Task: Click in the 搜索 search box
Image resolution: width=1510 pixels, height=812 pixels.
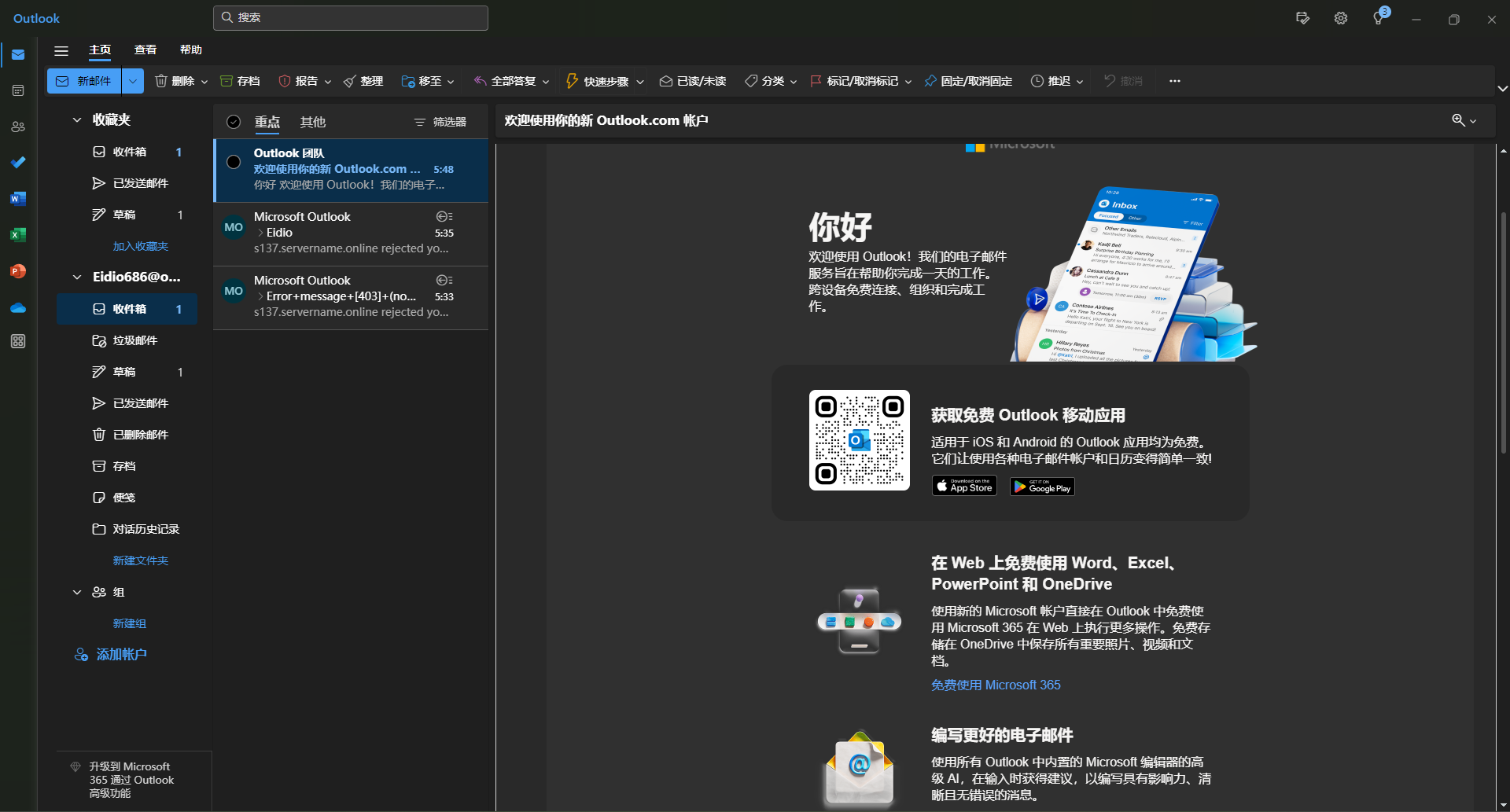Action: pyautogui.click(x=351, y=17)
